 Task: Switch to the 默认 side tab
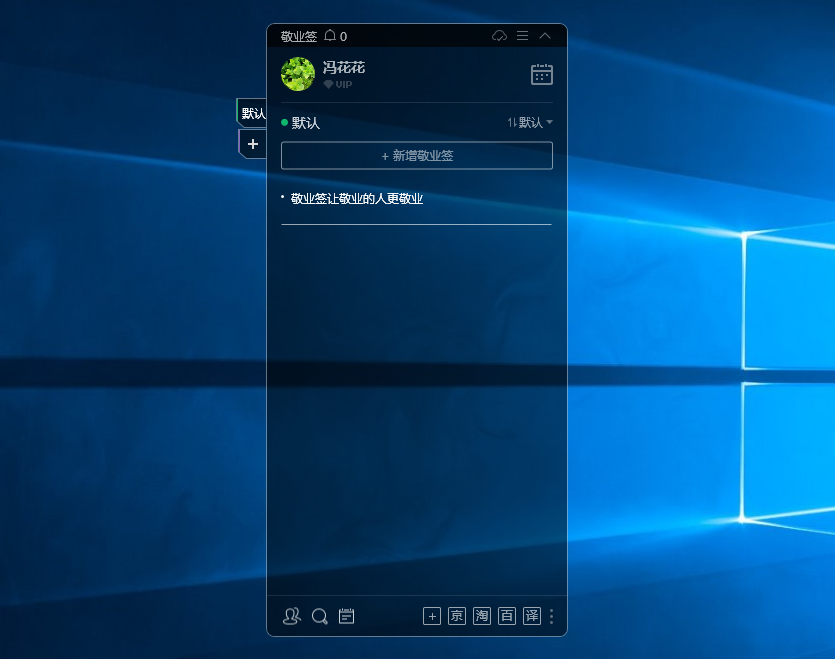pyautogui.click(x=253, y=113)
